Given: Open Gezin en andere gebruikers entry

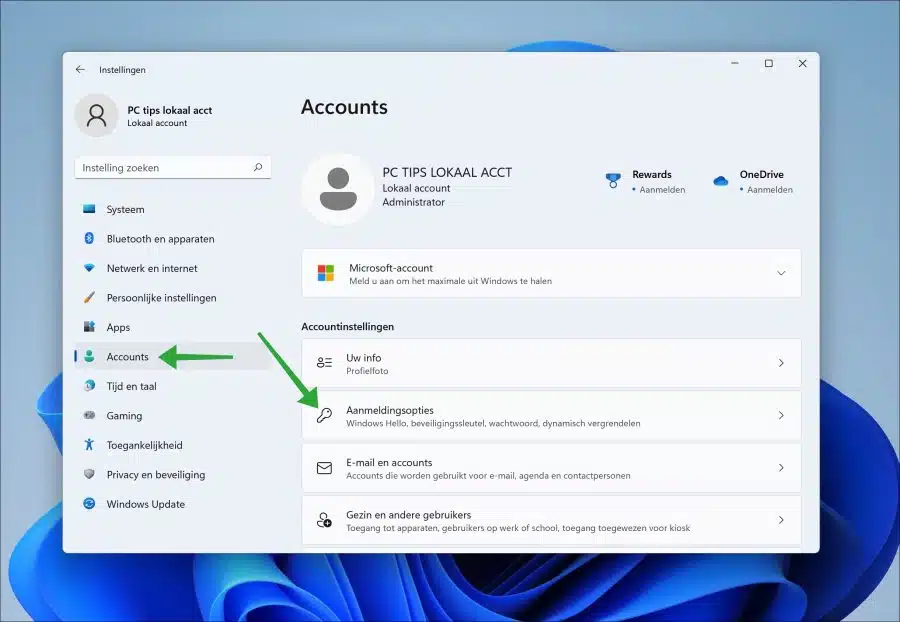Looking at the screenshot, I should [551, 520].
